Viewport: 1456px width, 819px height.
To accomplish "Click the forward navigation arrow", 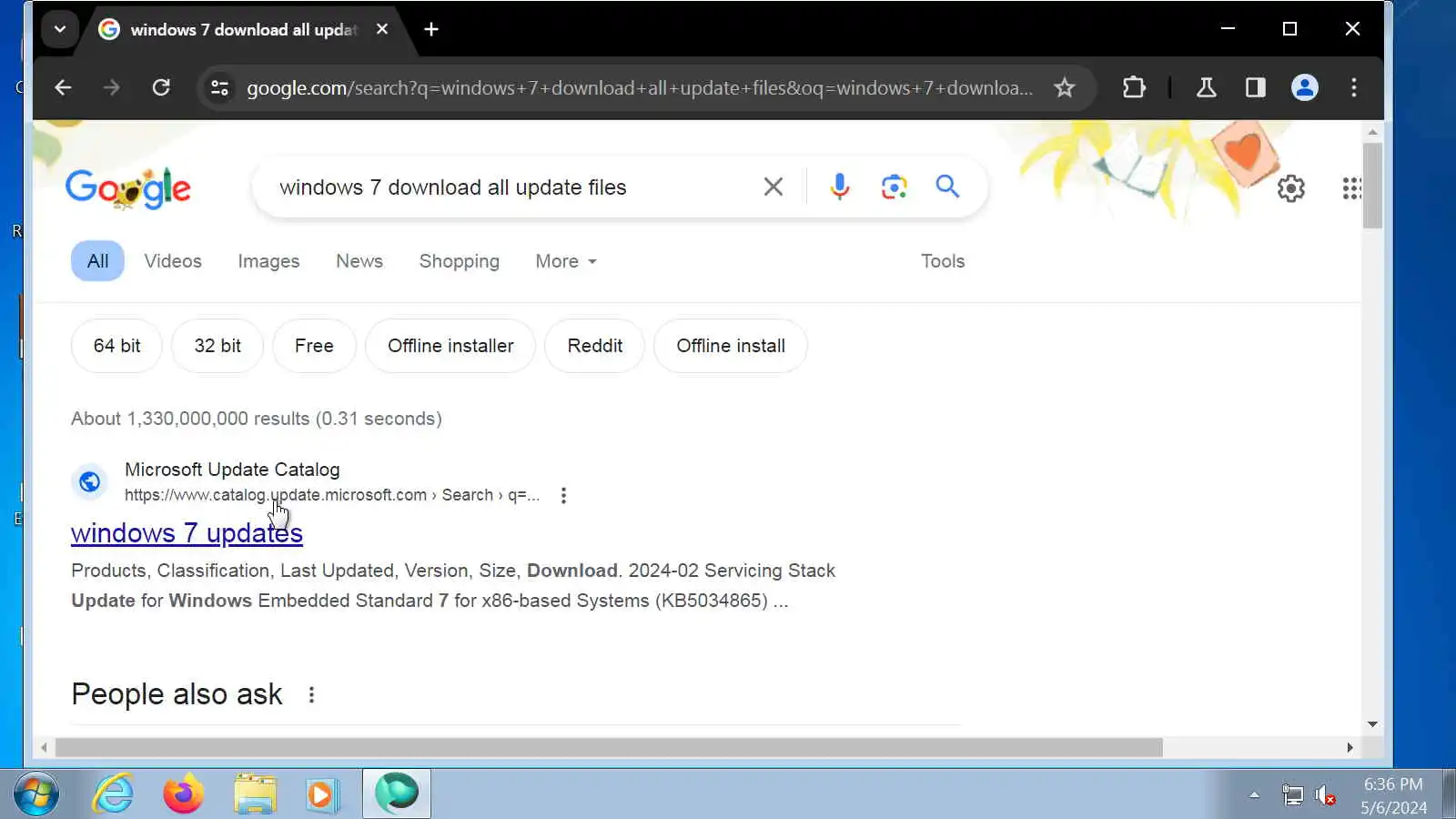I will [111, 87].
